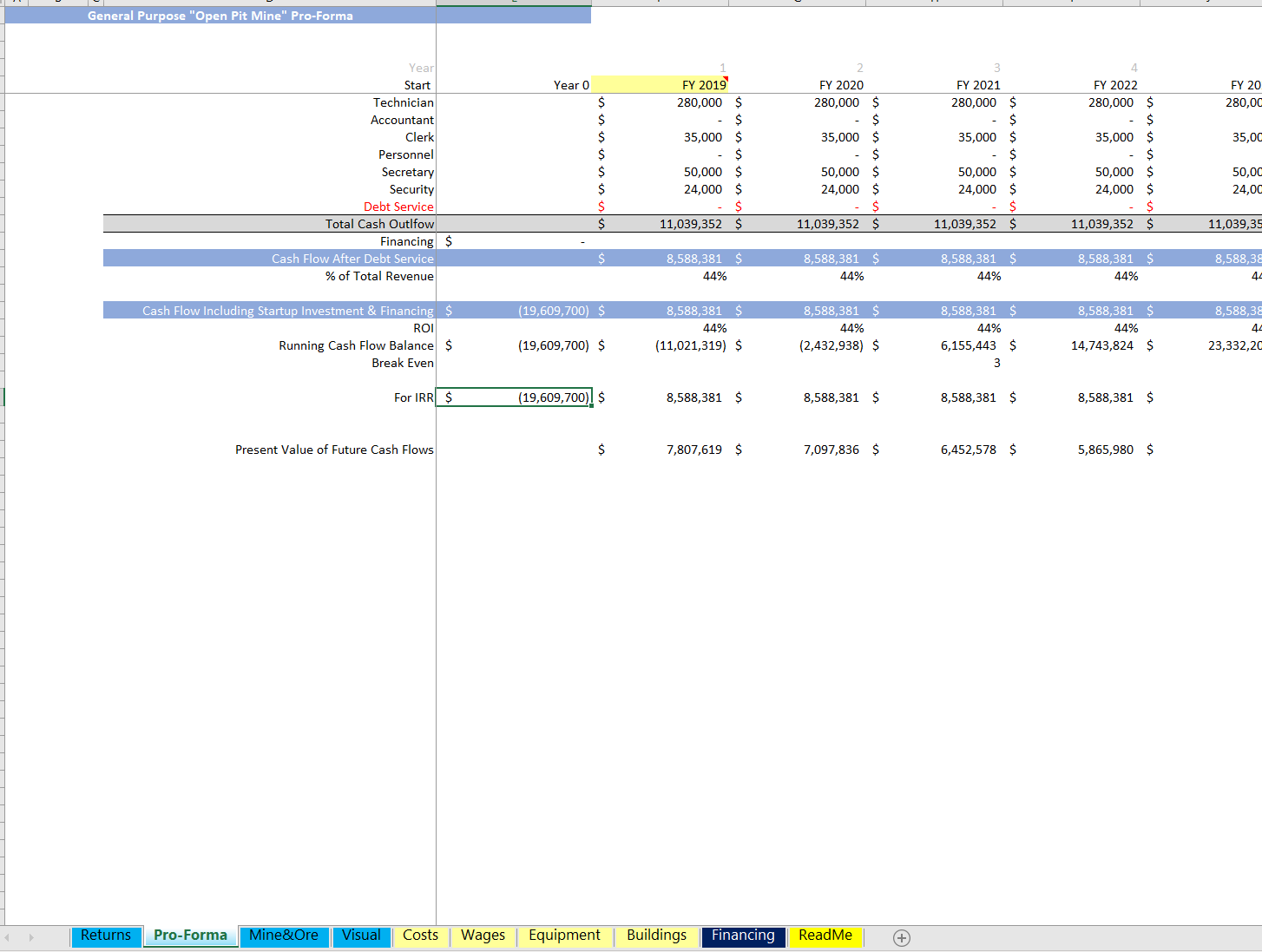Add a new worksheet with the plus icon
Screen dimensions: 1262x952
(901, 938)
